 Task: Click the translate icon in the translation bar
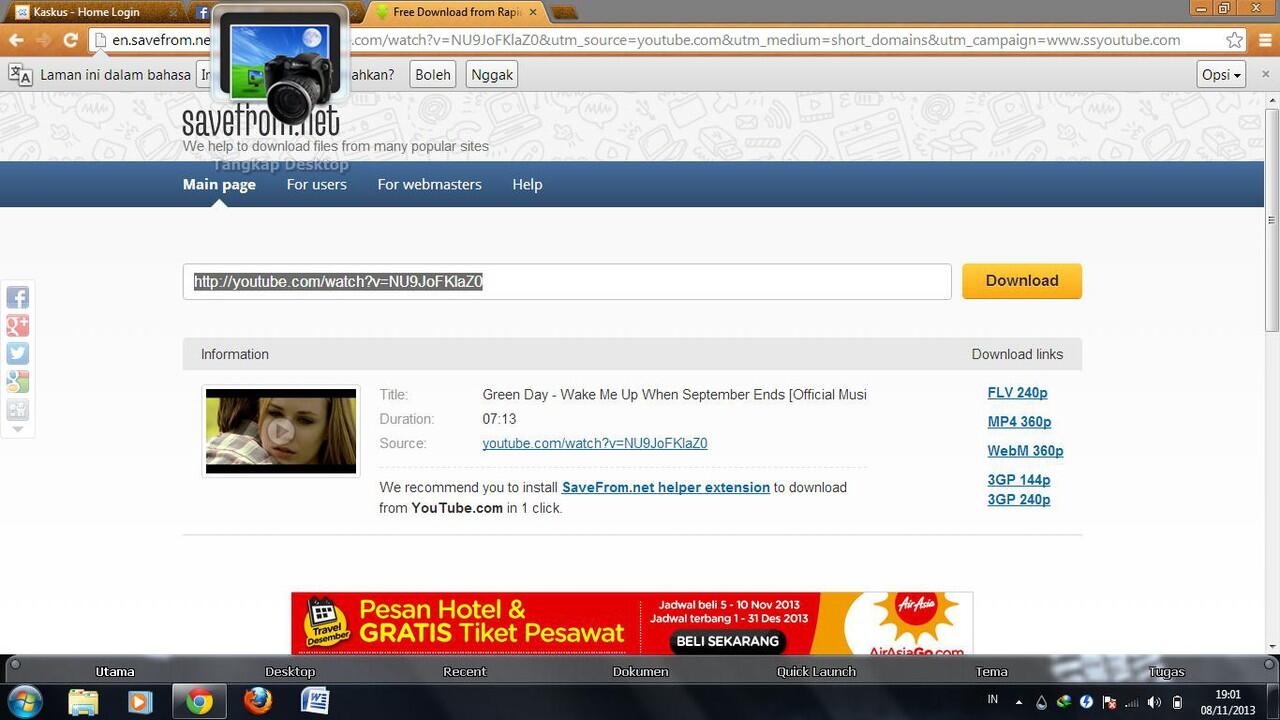(x=20, y=75)
